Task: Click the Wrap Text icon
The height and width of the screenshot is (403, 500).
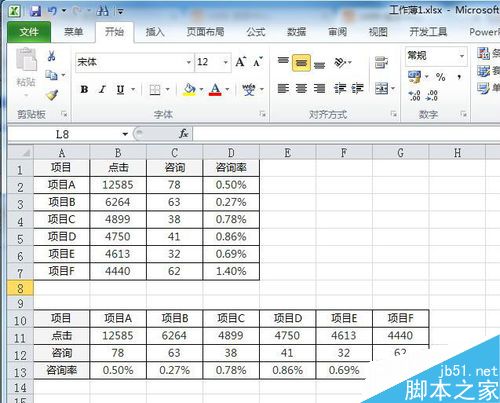Action: click(381, 62)
